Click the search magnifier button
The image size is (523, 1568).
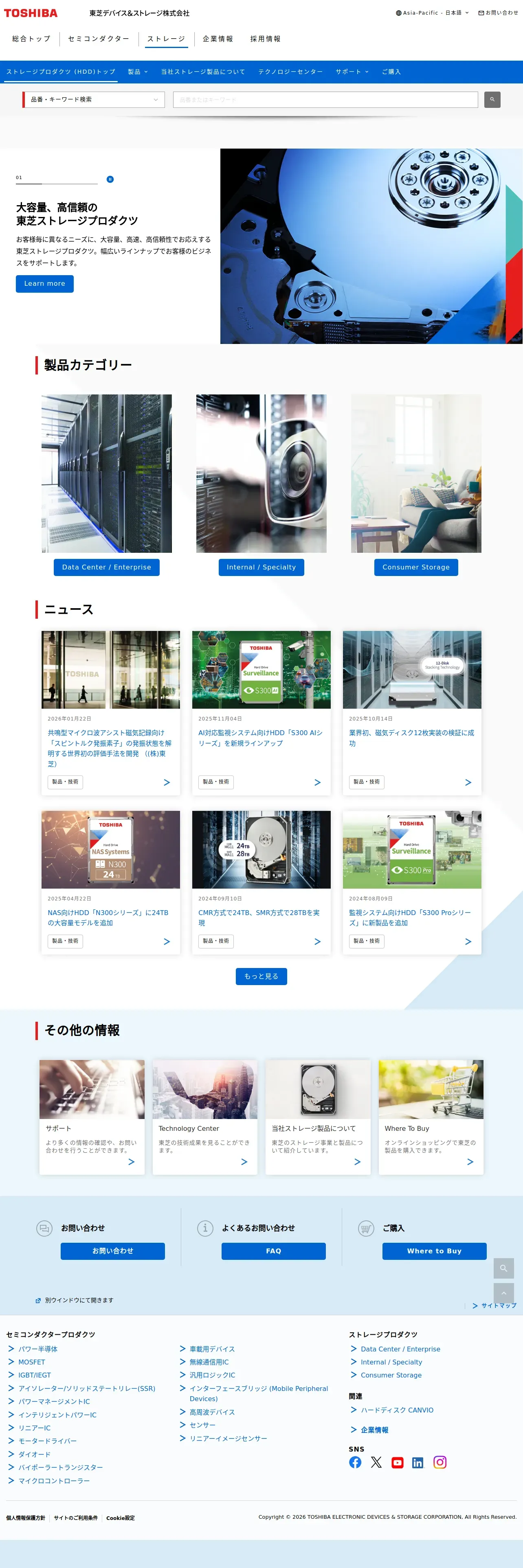492,99
